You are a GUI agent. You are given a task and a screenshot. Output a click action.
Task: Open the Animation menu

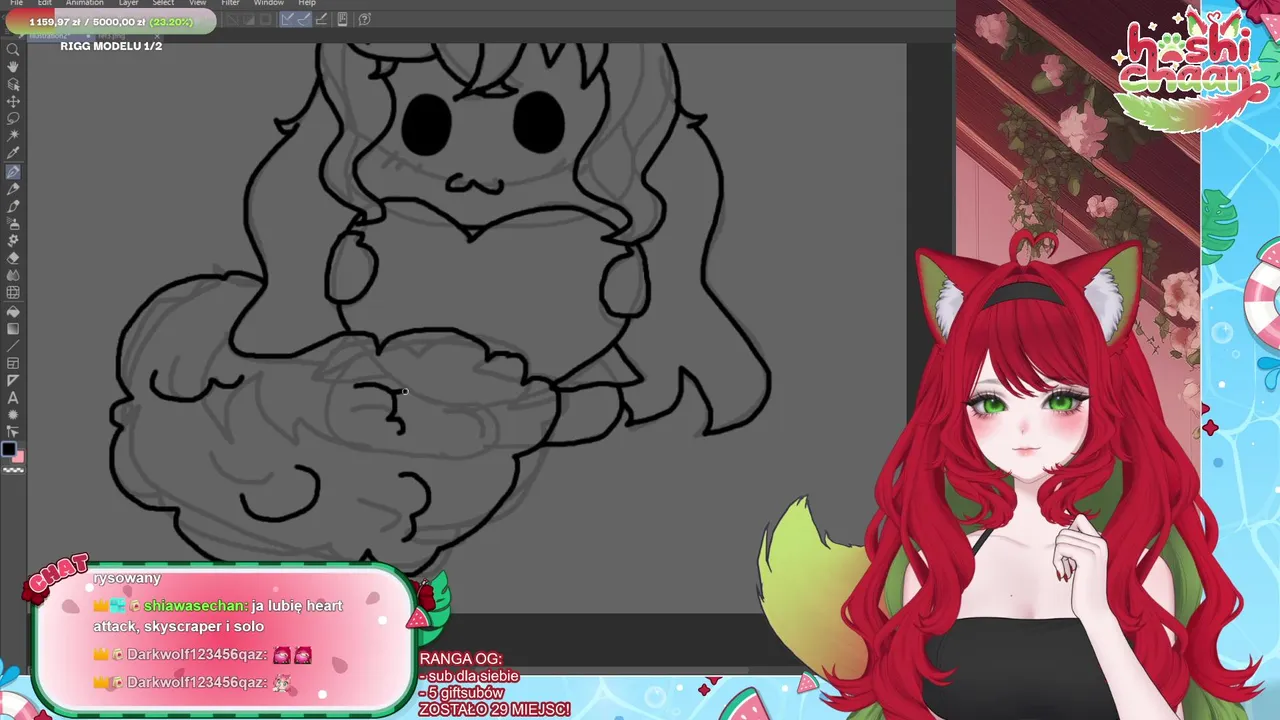(x=84, y=3)
